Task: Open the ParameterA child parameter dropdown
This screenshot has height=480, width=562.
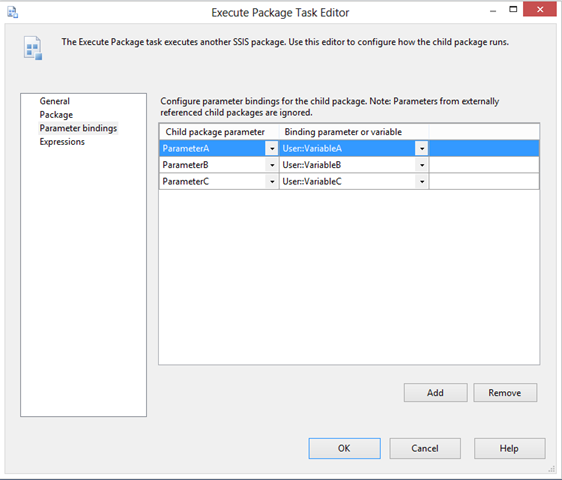Action: click(272, 148)
